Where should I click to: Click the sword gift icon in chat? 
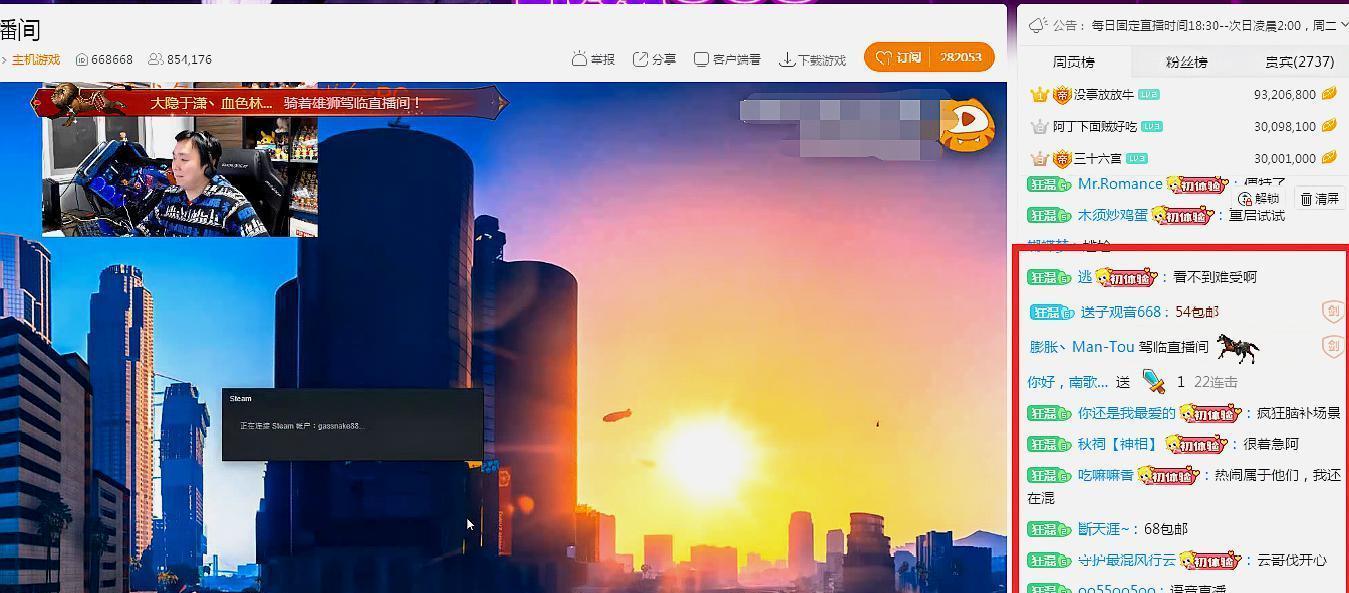click(x=1153, y=381)
